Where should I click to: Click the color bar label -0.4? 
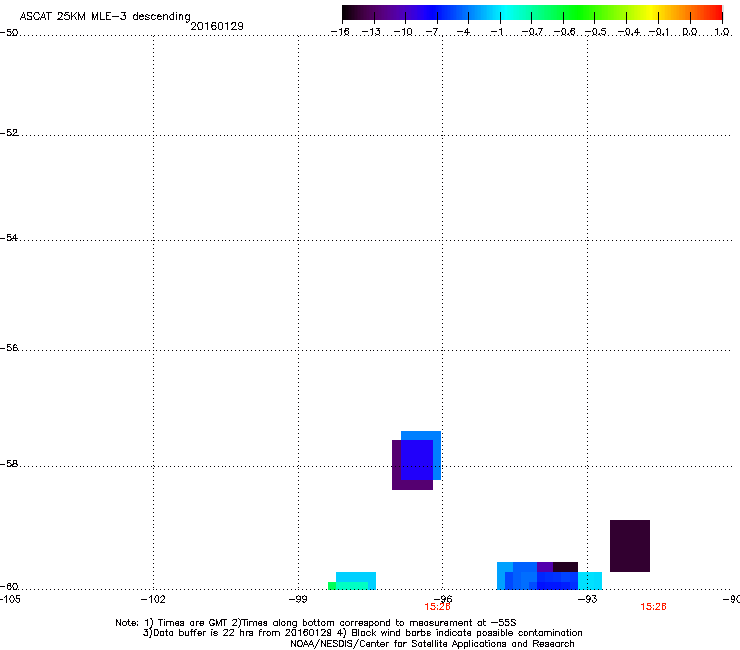tap(629, 32)
